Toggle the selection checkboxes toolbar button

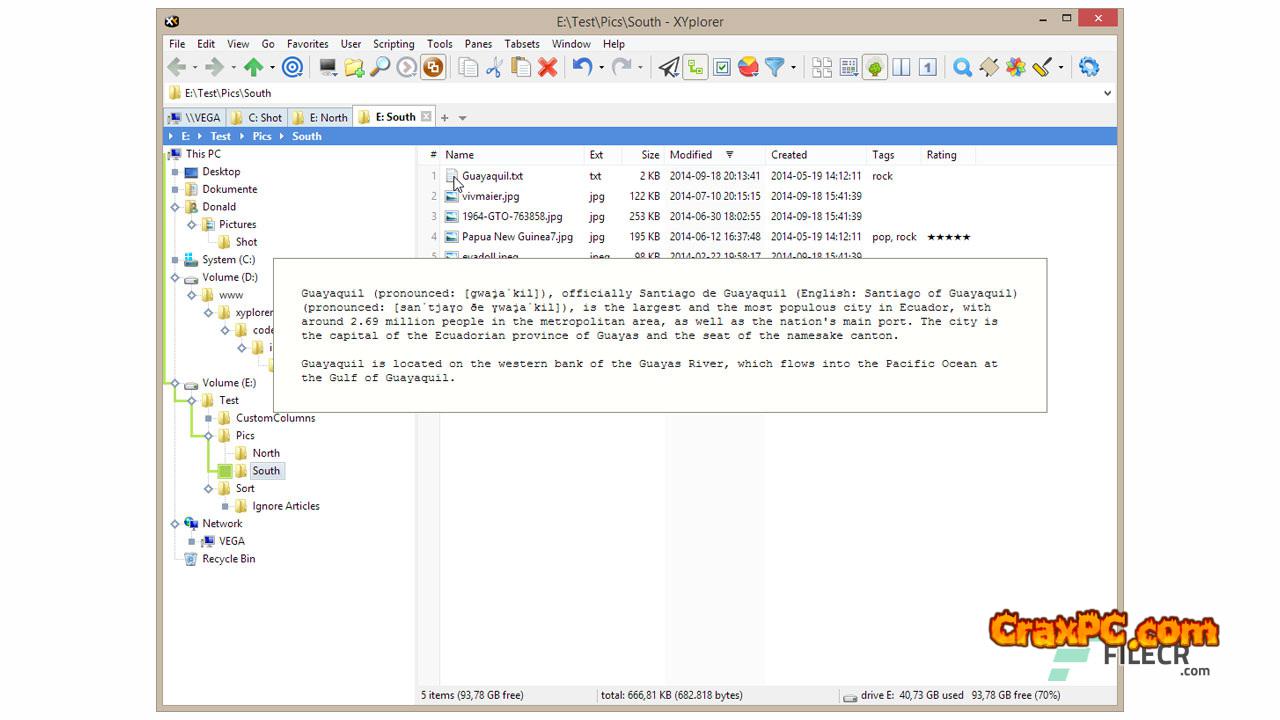click(722, 67)
